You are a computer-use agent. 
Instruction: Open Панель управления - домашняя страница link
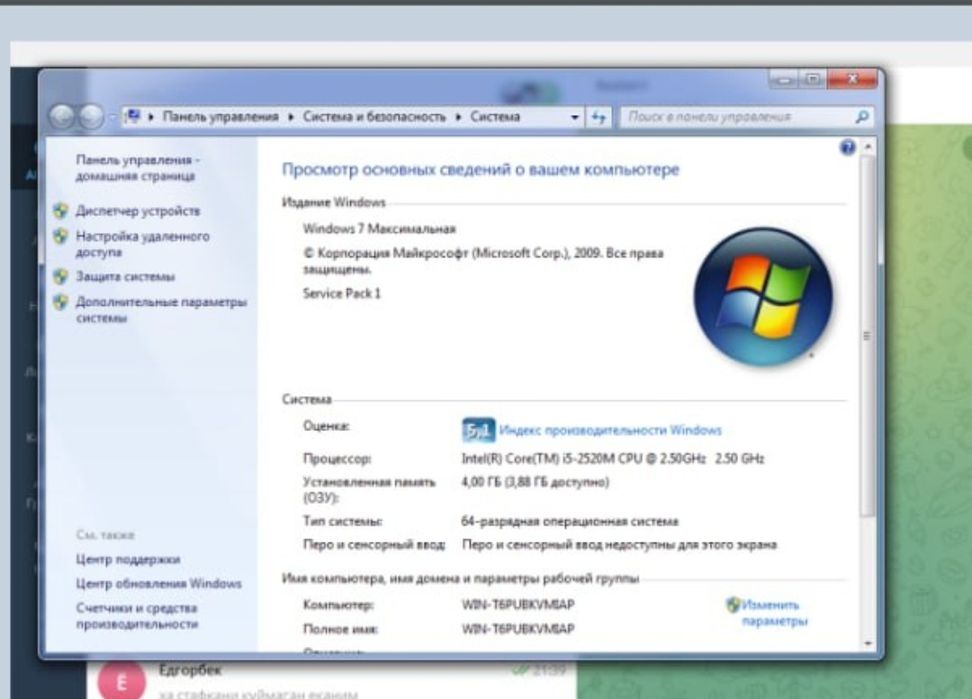coord(138,168)
